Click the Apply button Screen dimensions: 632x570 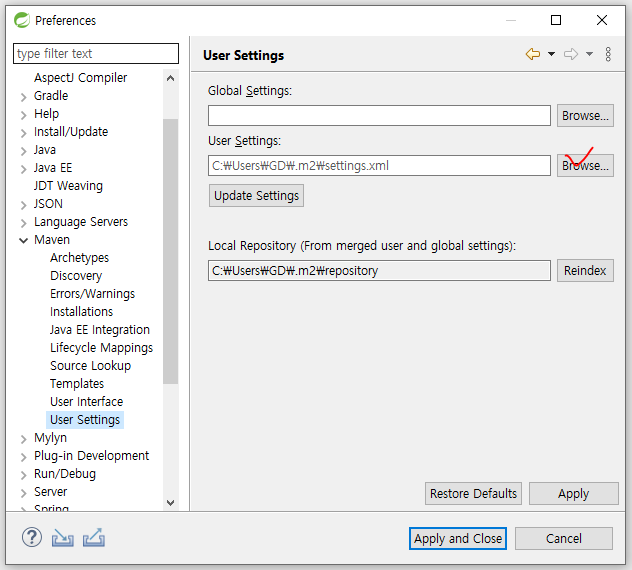pyautogui.click(x=574, y=493)
